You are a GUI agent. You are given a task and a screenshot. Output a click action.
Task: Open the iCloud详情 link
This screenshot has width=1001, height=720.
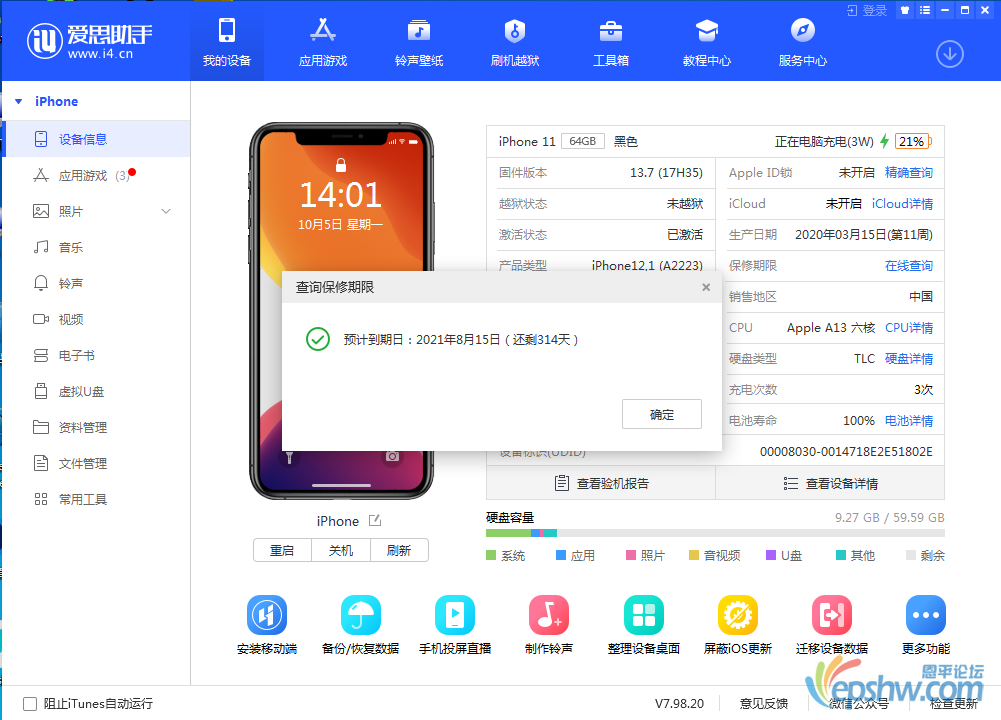click(902, 204)
